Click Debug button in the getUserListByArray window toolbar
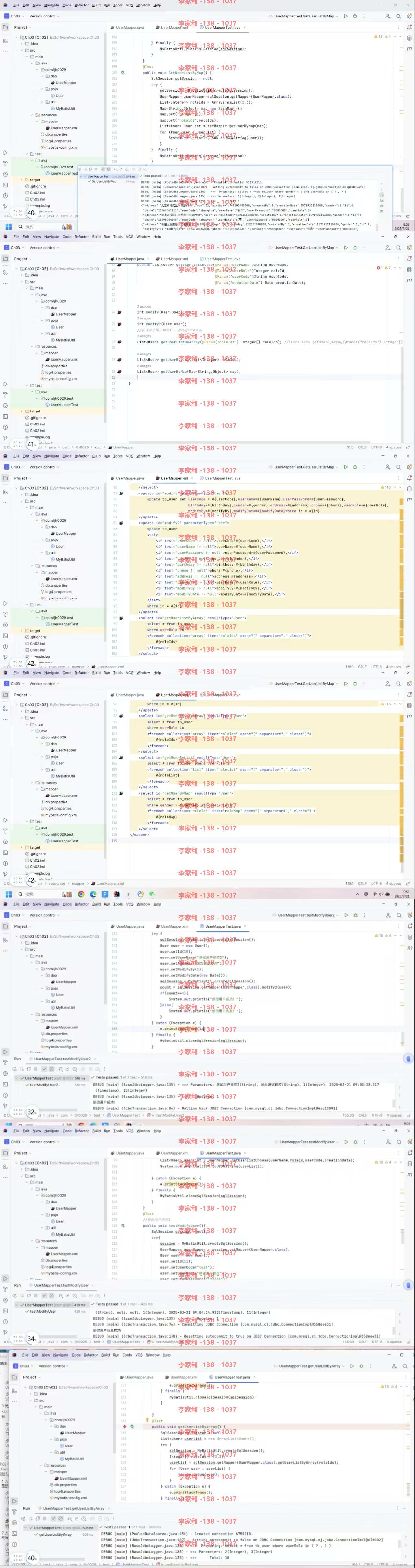 point(361,1366)
